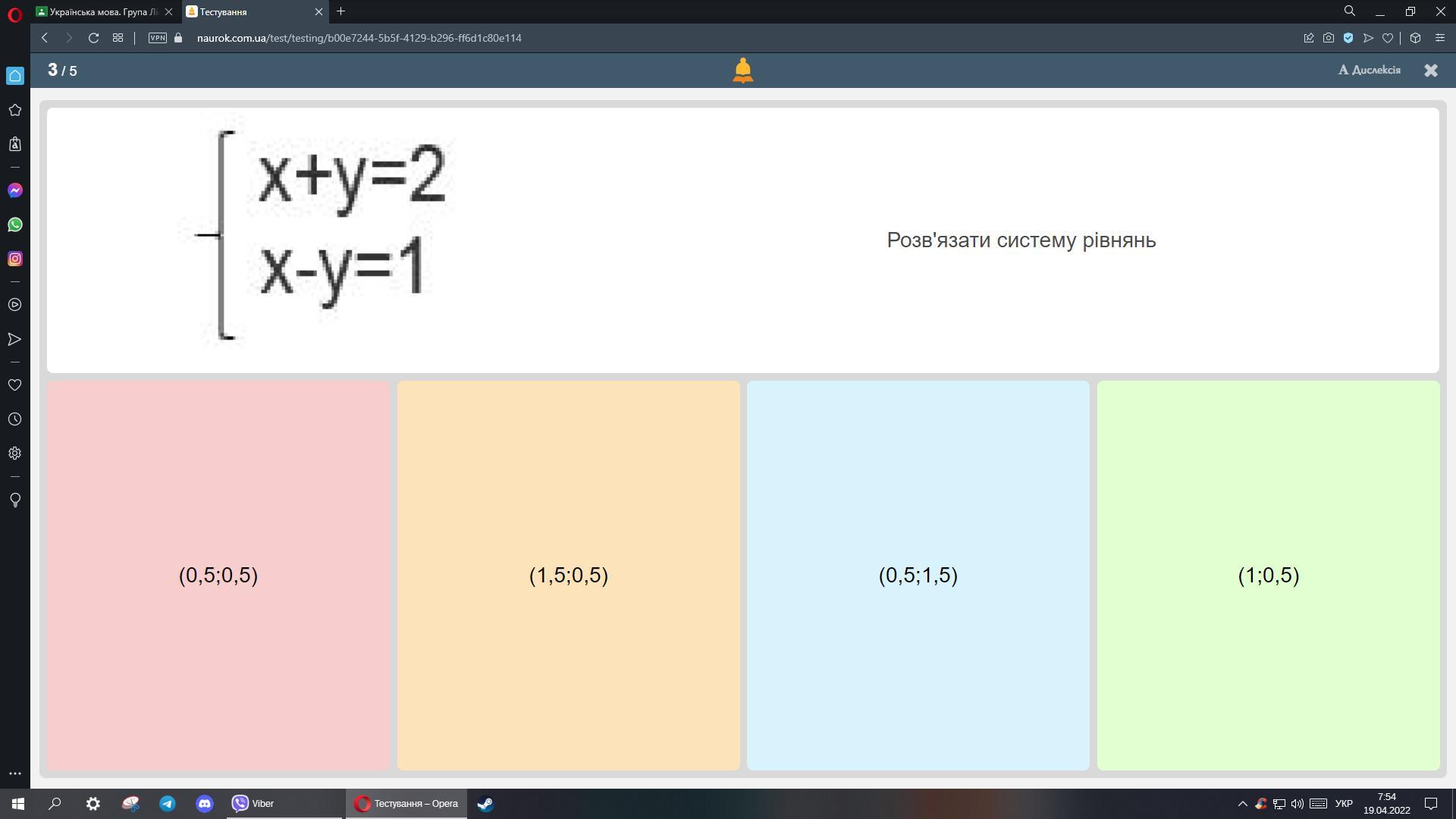The height and width of the screenshot is (819, 1456).
Task: Select answer (0,5;1,5)
Action: (918, 576)
